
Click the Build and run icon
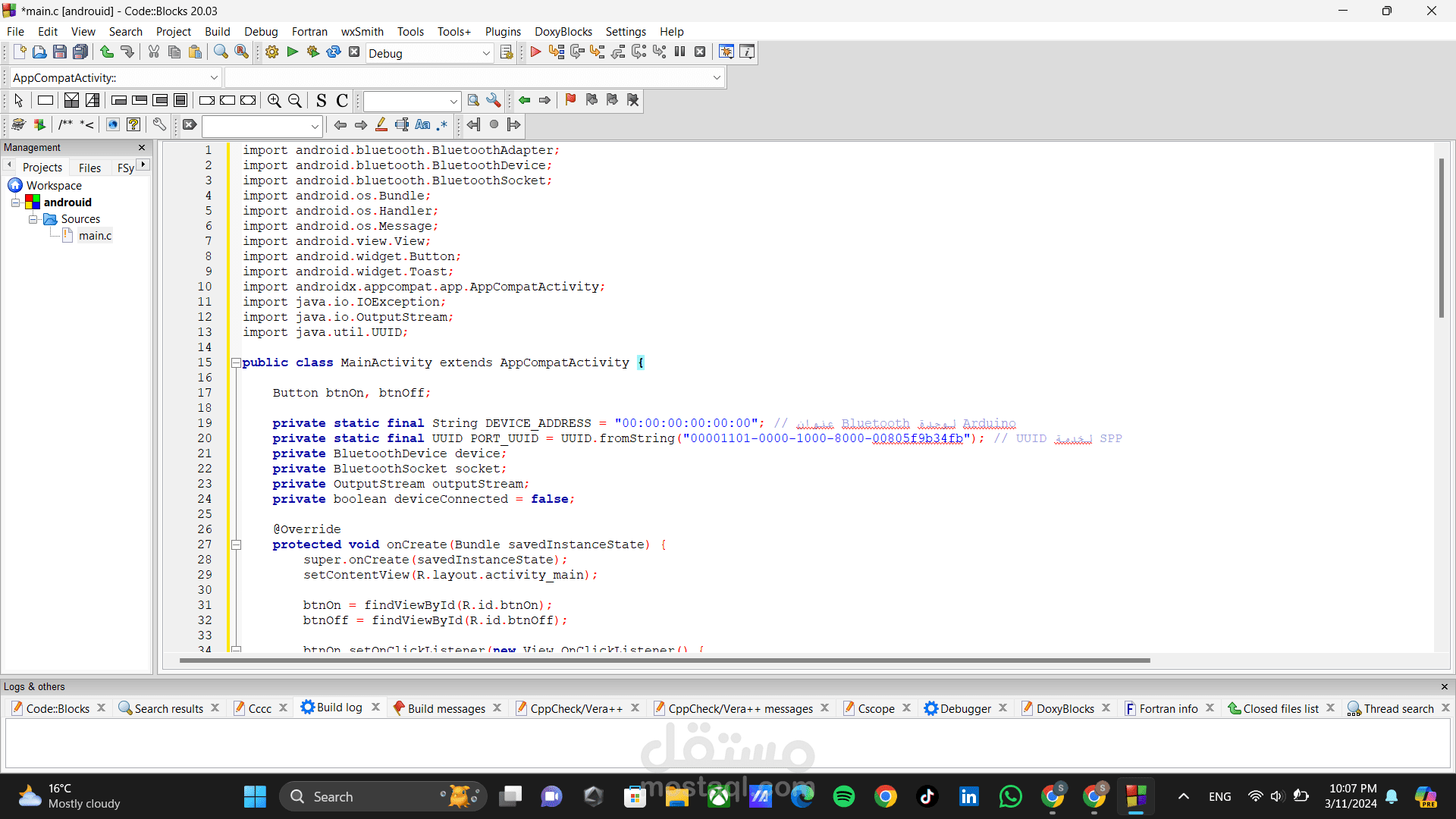313,52
